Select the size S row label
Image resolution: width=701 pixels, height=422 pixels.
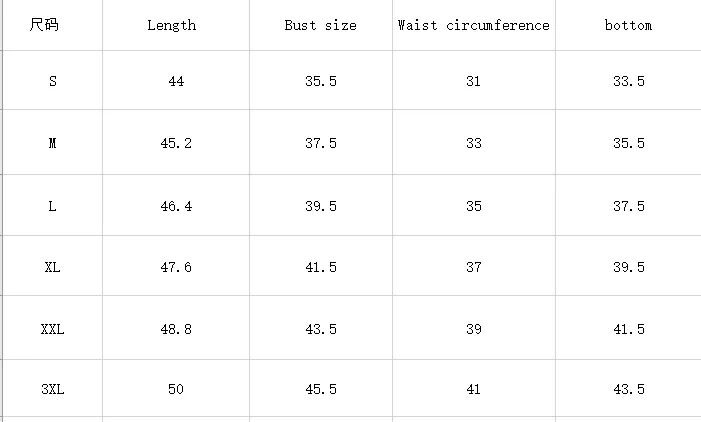[52, 81]
